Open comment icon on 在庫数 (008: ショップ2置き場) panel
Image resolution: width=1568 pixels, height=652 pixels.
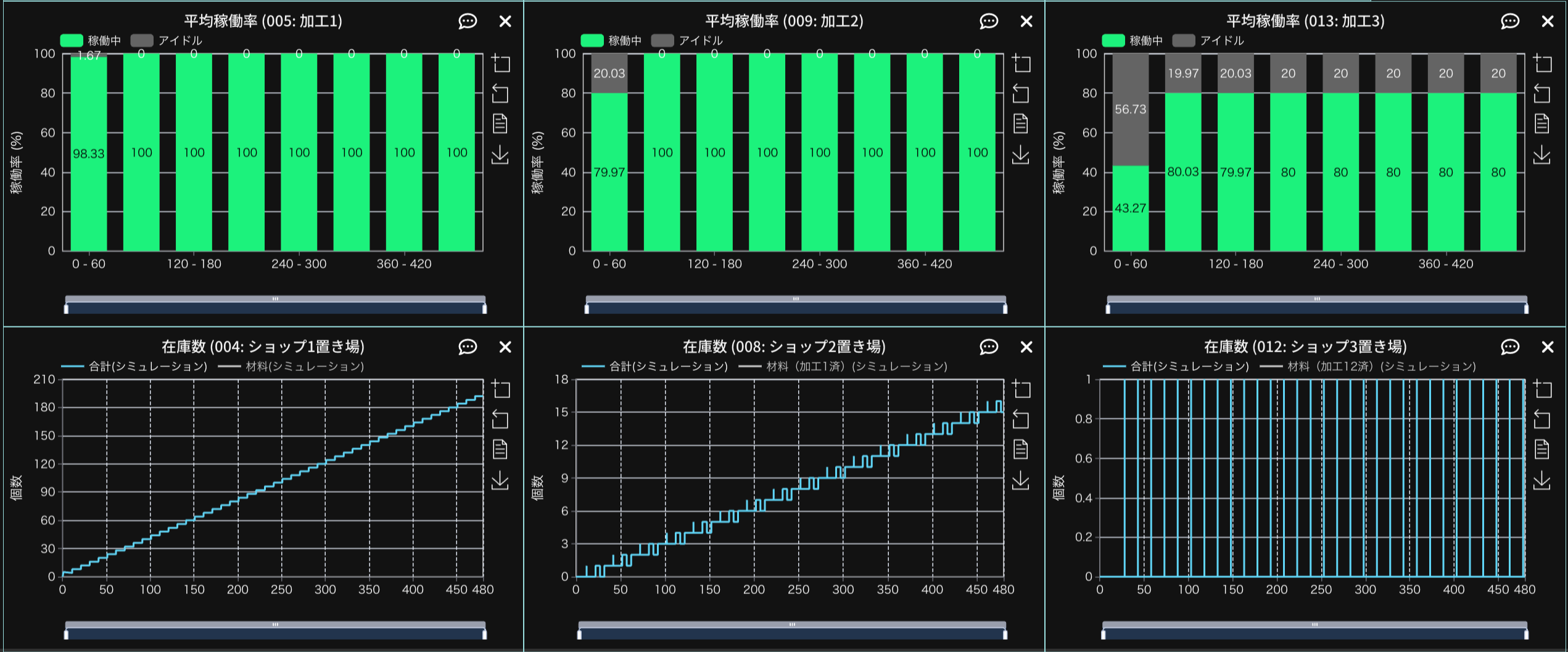(989, 347)
